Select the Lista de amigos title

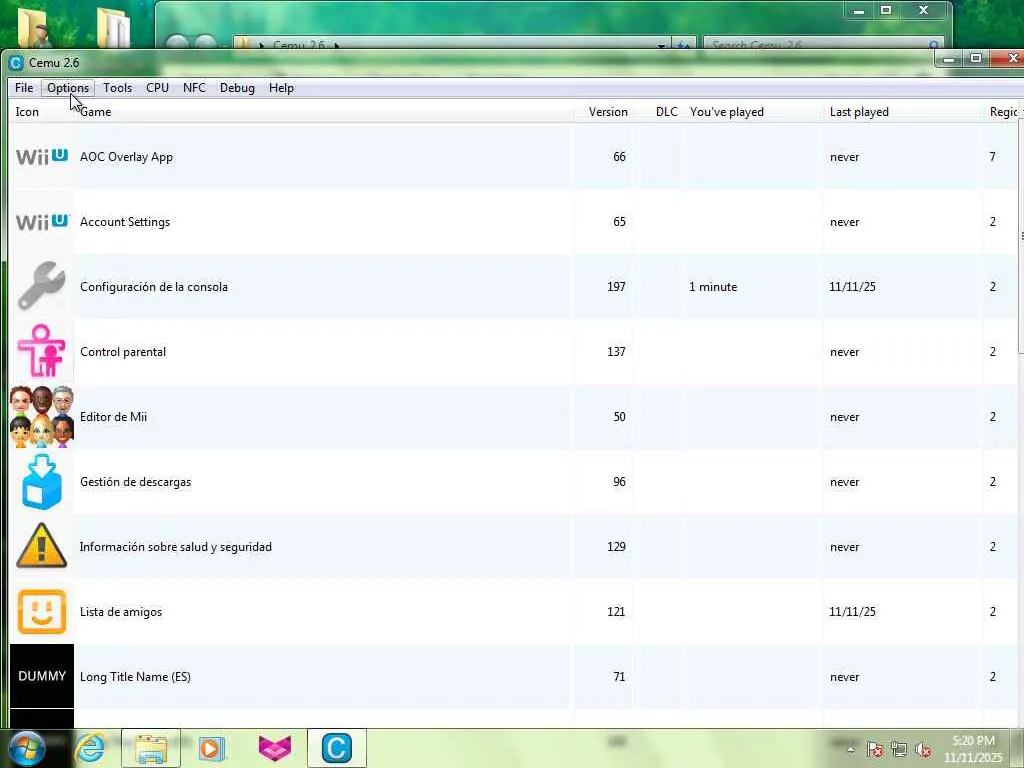point(121,612)
